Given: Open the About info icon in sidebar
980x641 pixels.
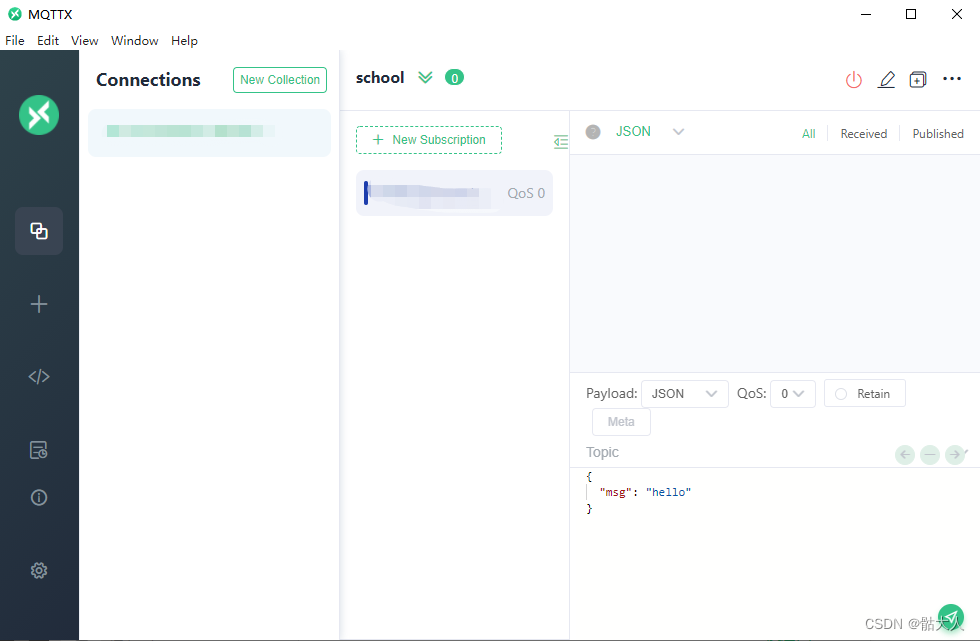Looking at the screenshot, I should pos(39,498).
